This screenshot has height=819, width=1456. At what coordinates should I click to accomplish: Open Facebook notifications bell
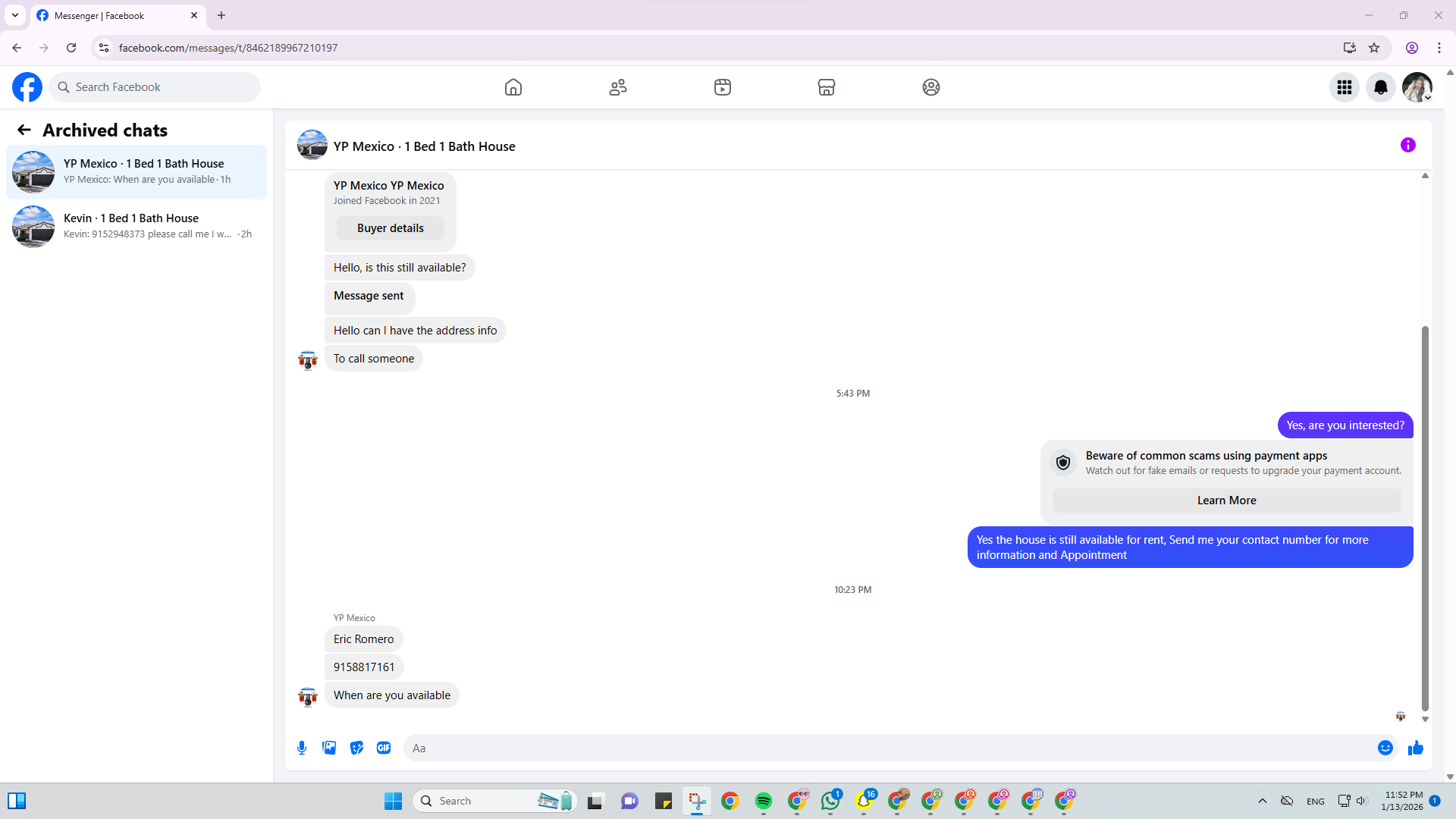[x=1380, y=87]
